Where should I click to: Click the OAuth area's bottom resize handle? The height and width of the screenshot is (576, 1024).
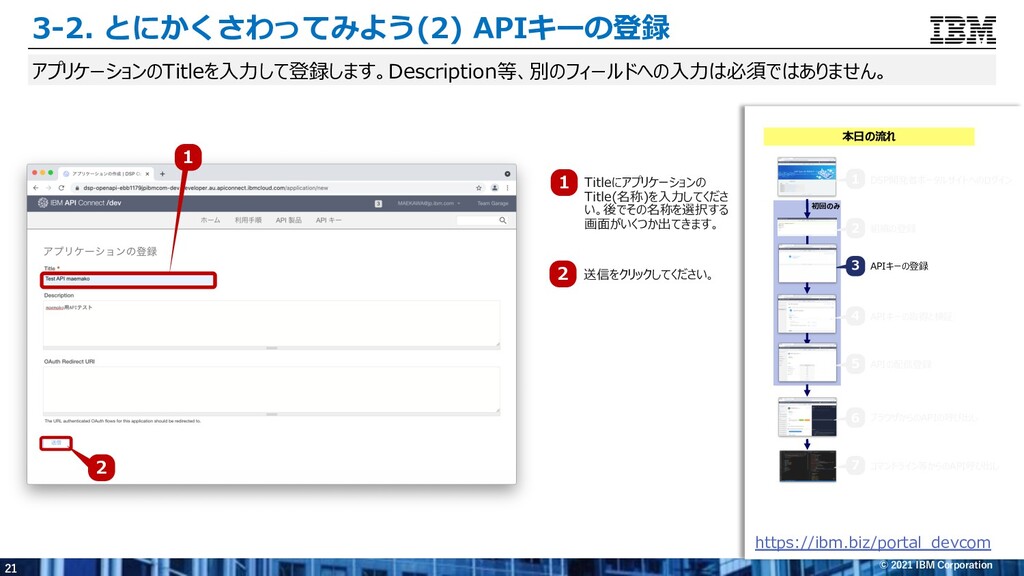point(272,415)
